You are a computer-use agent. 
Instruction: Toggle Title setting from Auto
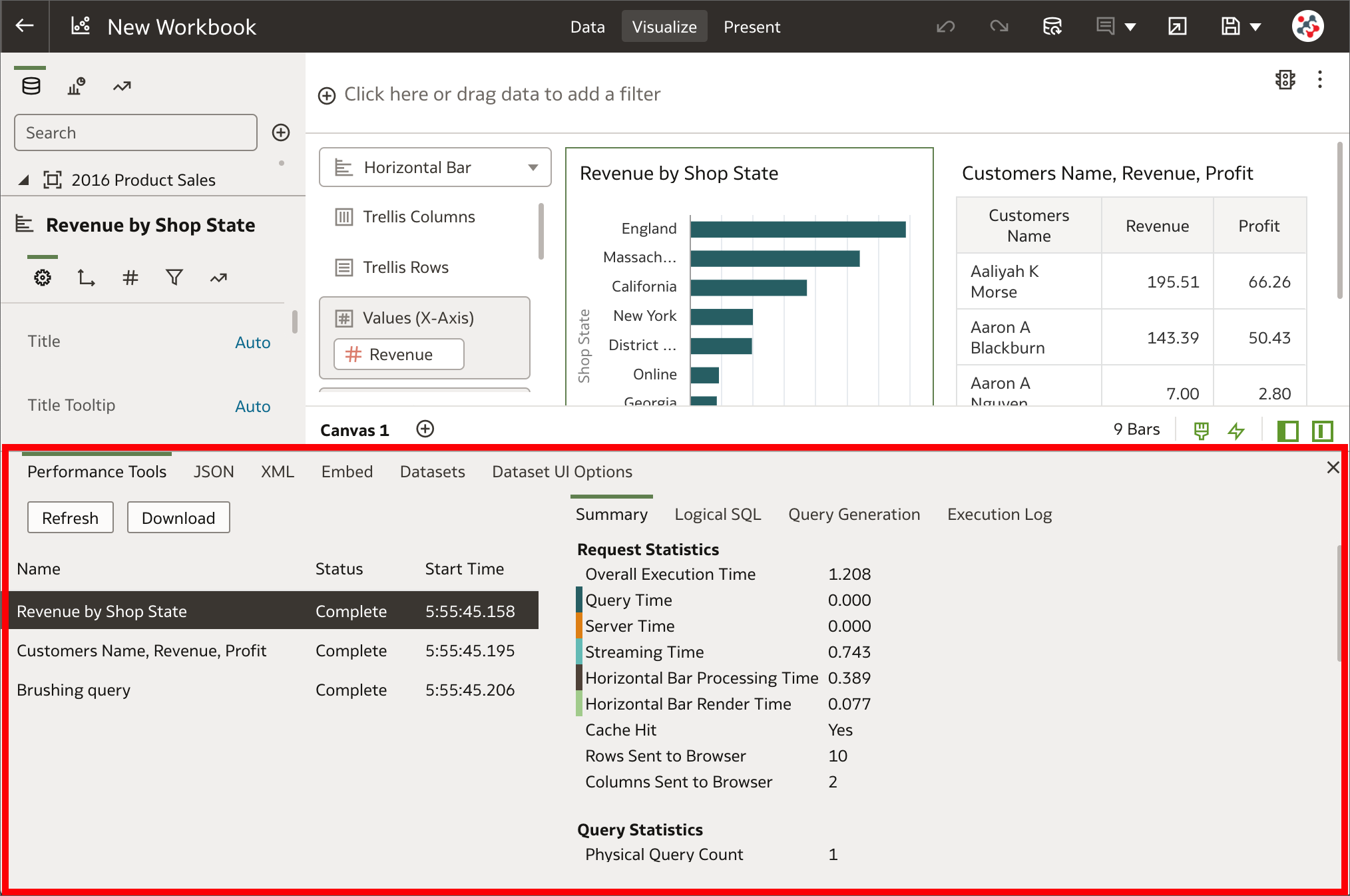pyautogui.click(x=252, y=341)
